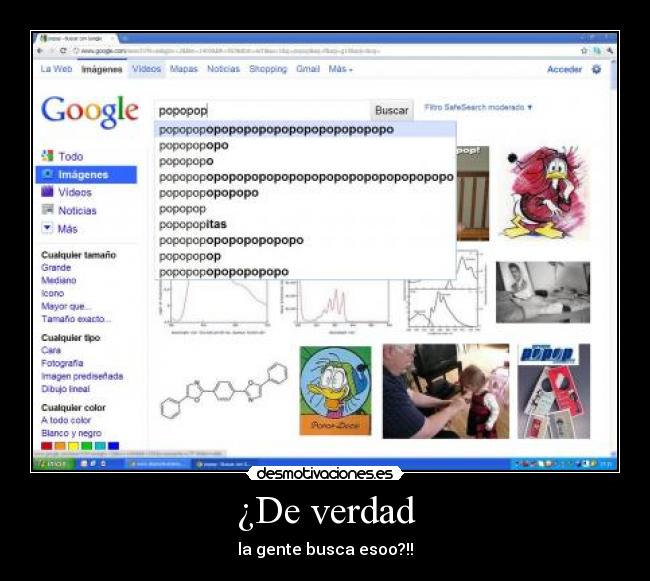Filter images by Fotografía type
Image resolution: width=650 pixels, height=581 pixels.
[62, 363]
